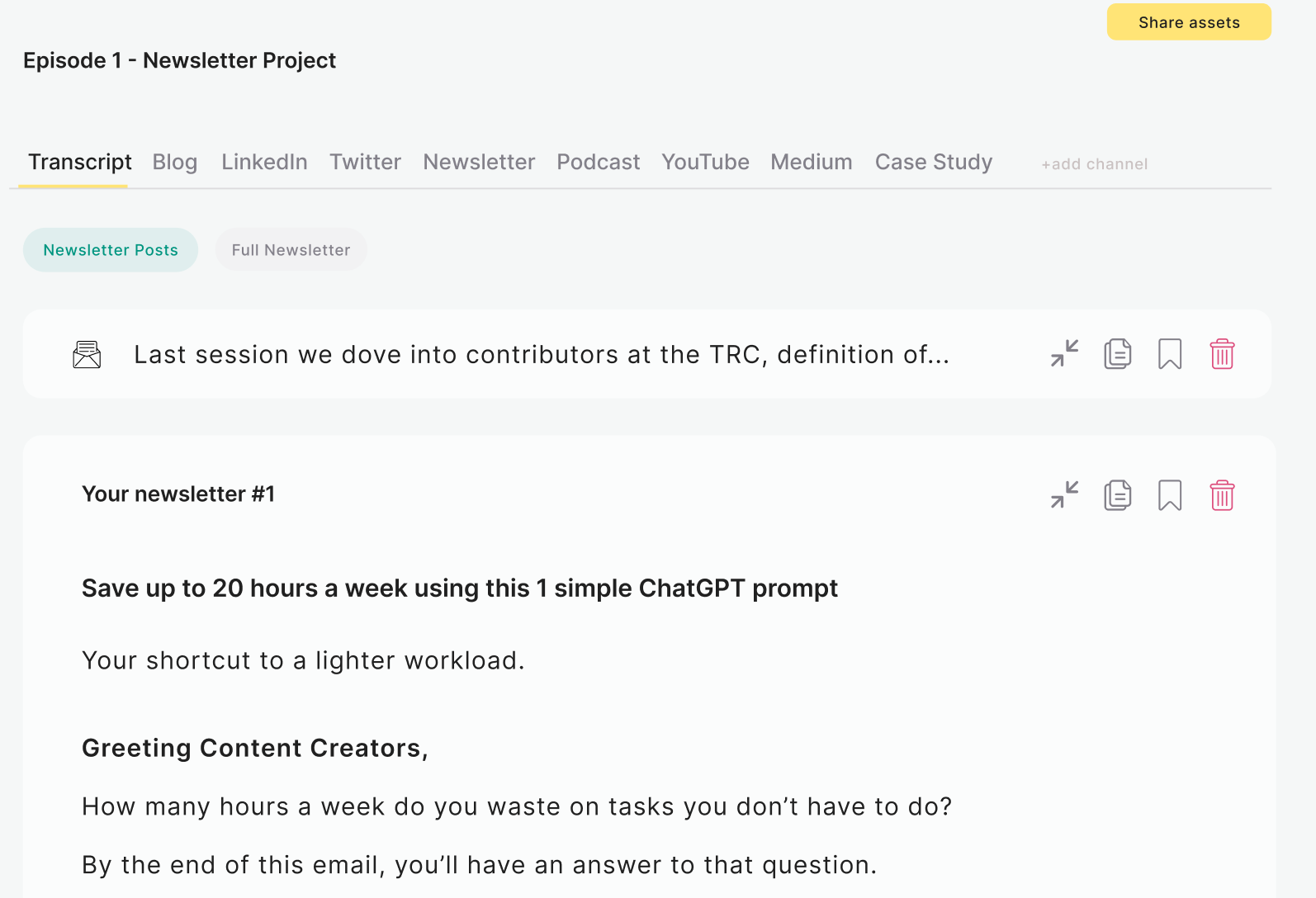Open the Blog tab
This screenshot has width=1316, height=898.
tap(175, 162)
